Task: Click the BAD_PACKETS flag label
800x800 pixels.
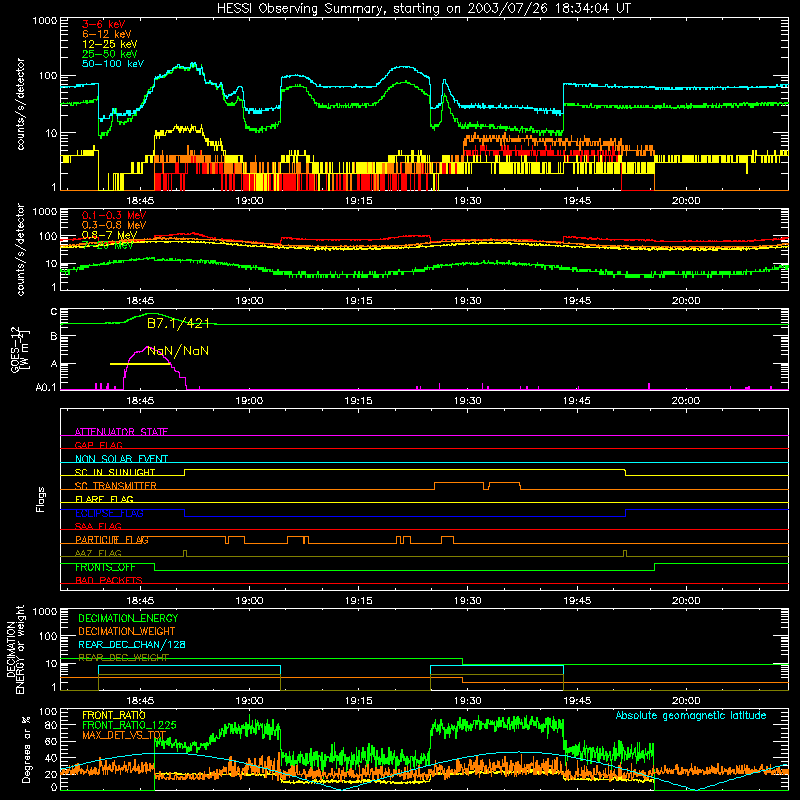Action: pos(109,581)
